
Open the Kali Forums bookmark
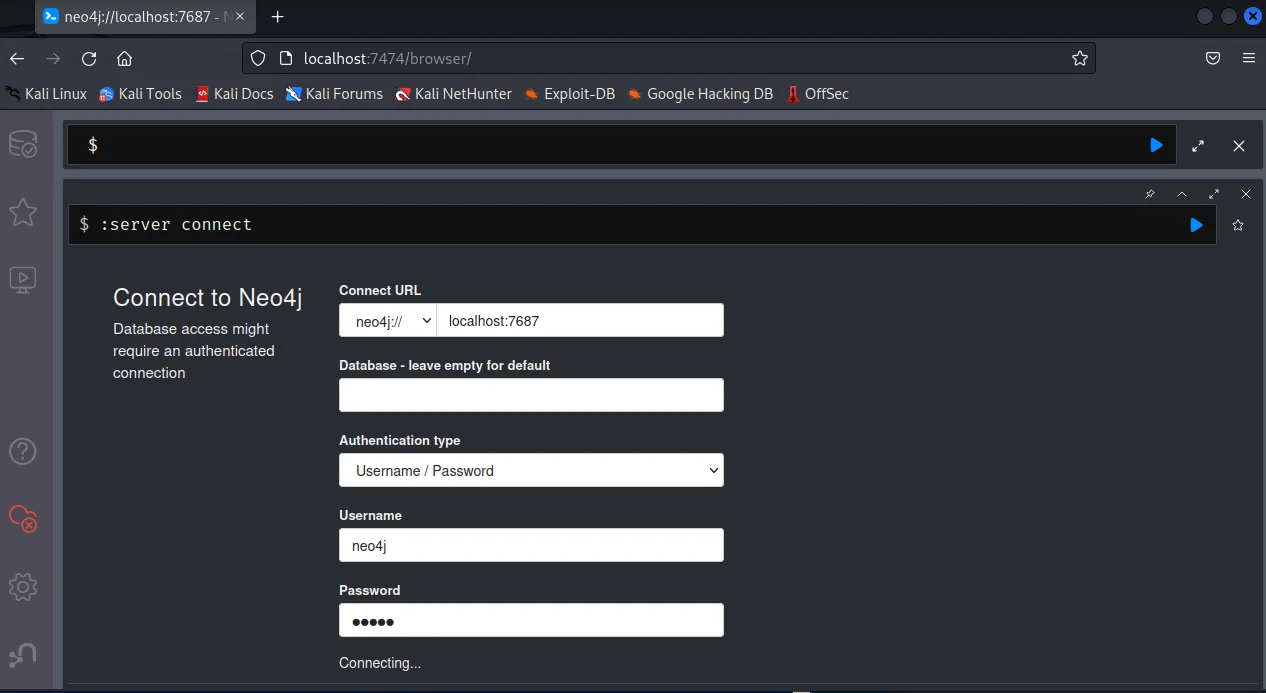coord(334,94)
